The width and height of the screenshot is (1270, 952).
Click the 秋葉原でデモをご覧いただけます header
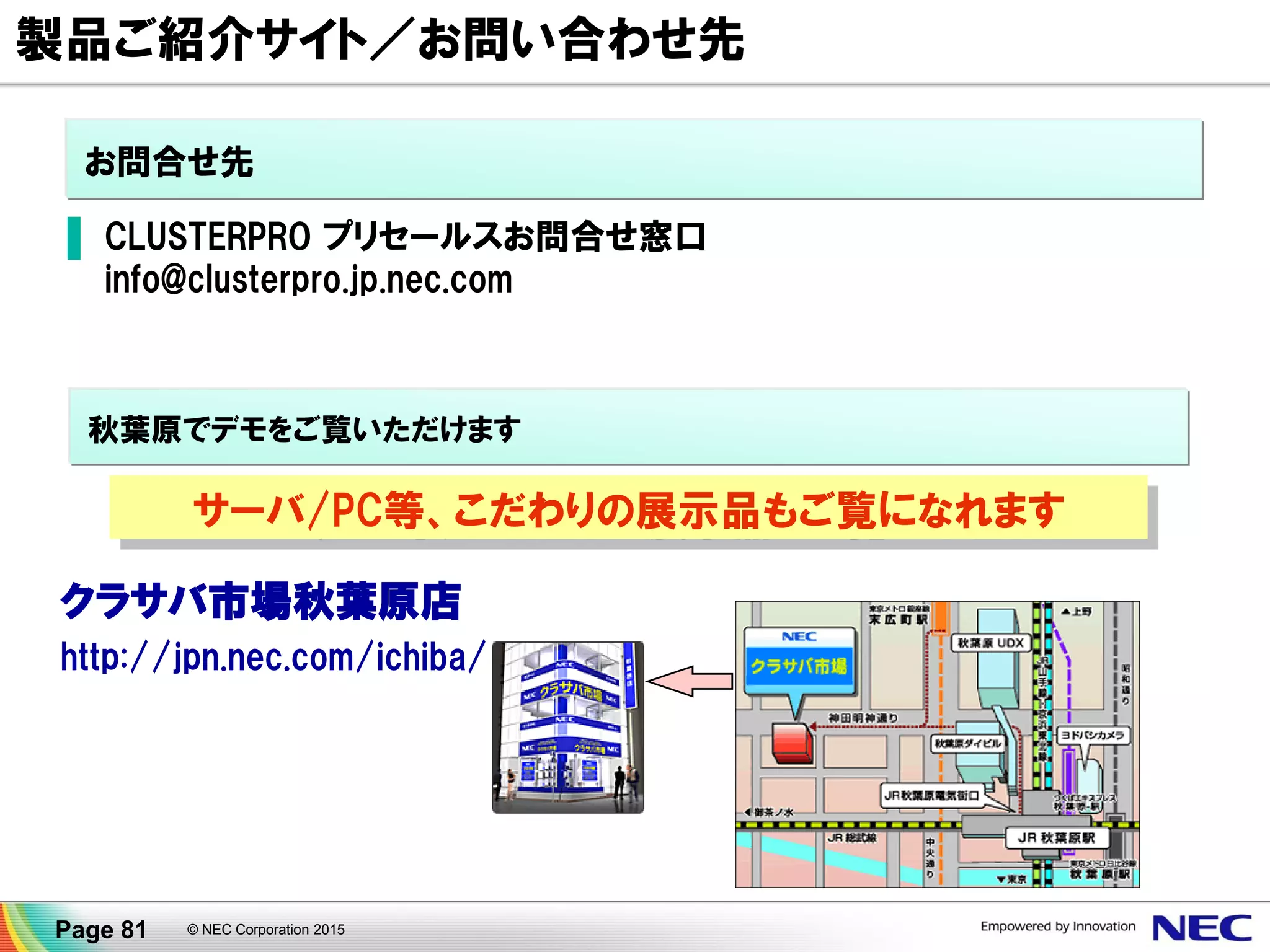pyautogui.click(x=629, y=427)
